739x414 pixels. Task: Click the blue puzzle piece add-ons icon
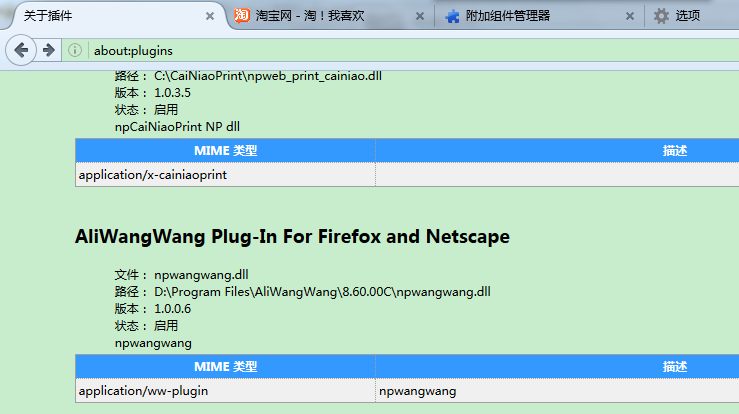[453, 16]
